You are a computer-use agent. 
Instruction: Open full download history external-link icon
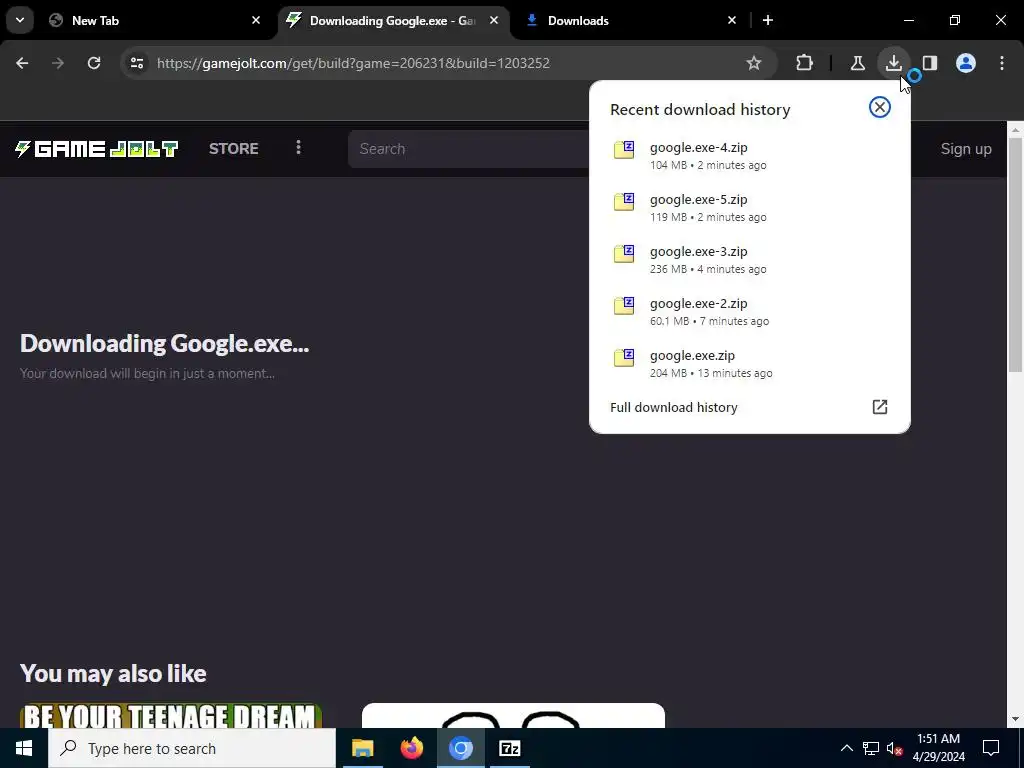[x=880, y=407]
